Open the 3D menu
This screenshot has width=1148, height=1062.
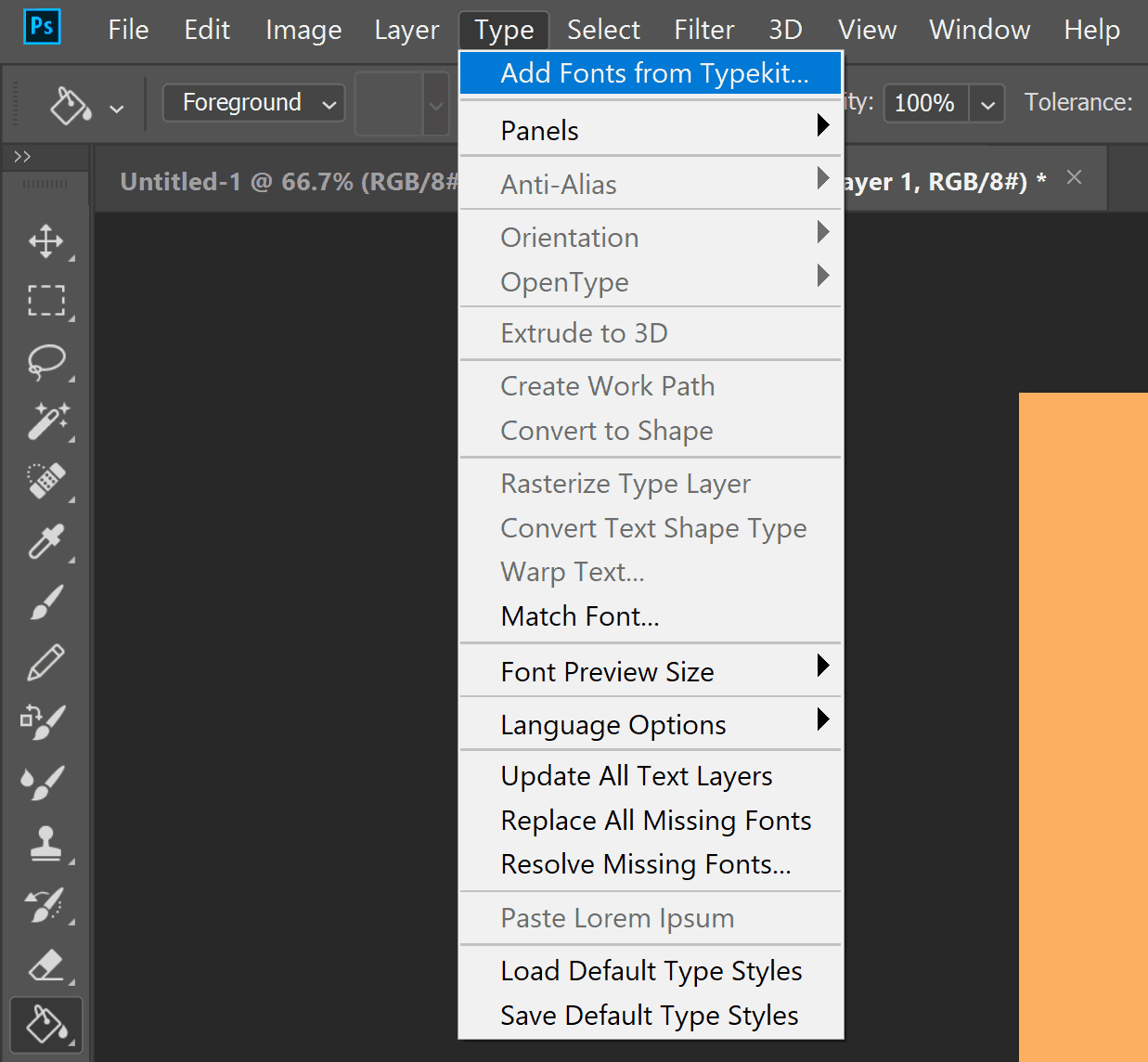(x=785, y=30)
